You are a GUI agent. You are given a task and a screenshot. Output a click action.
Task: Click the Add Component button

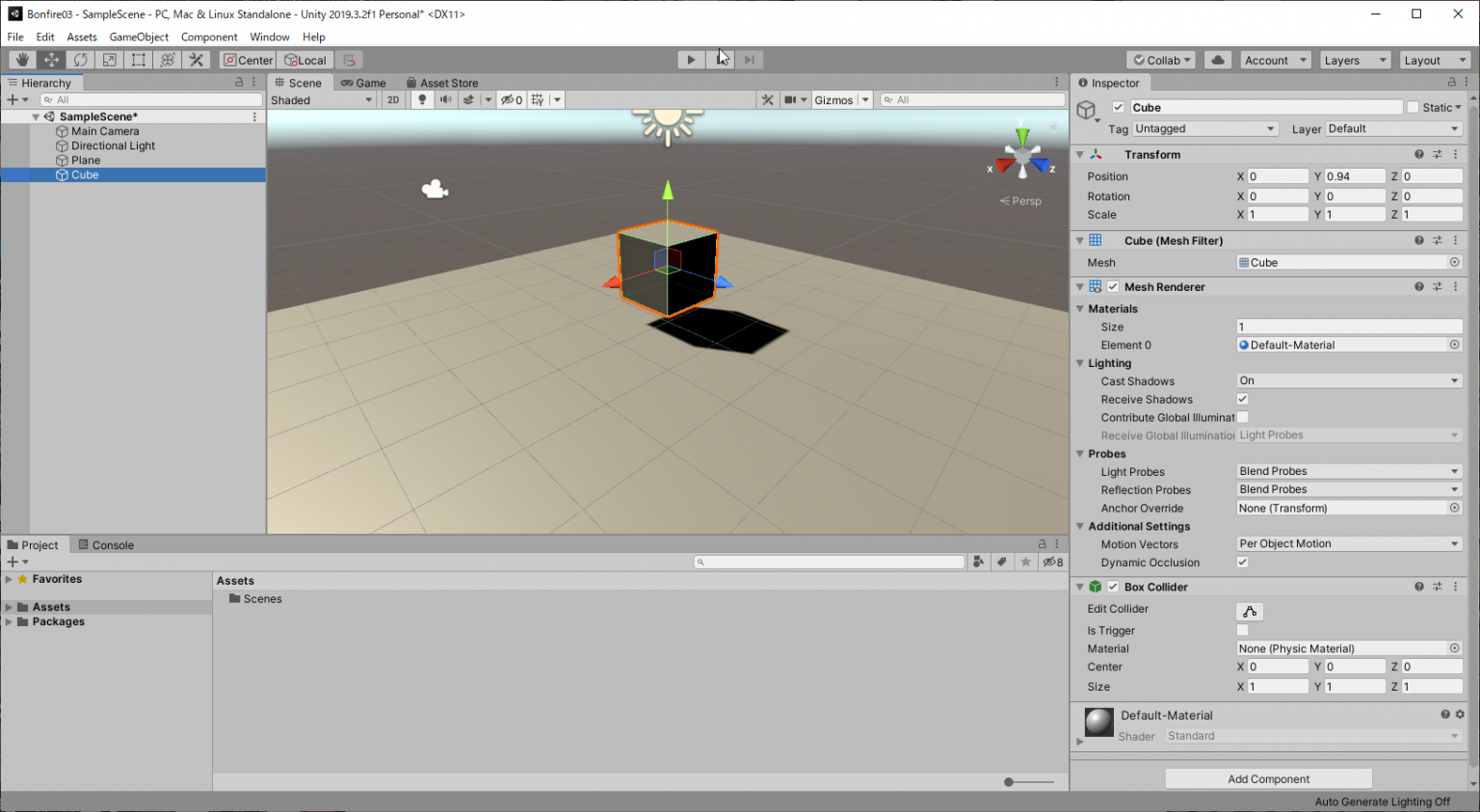click(1268, 778)
